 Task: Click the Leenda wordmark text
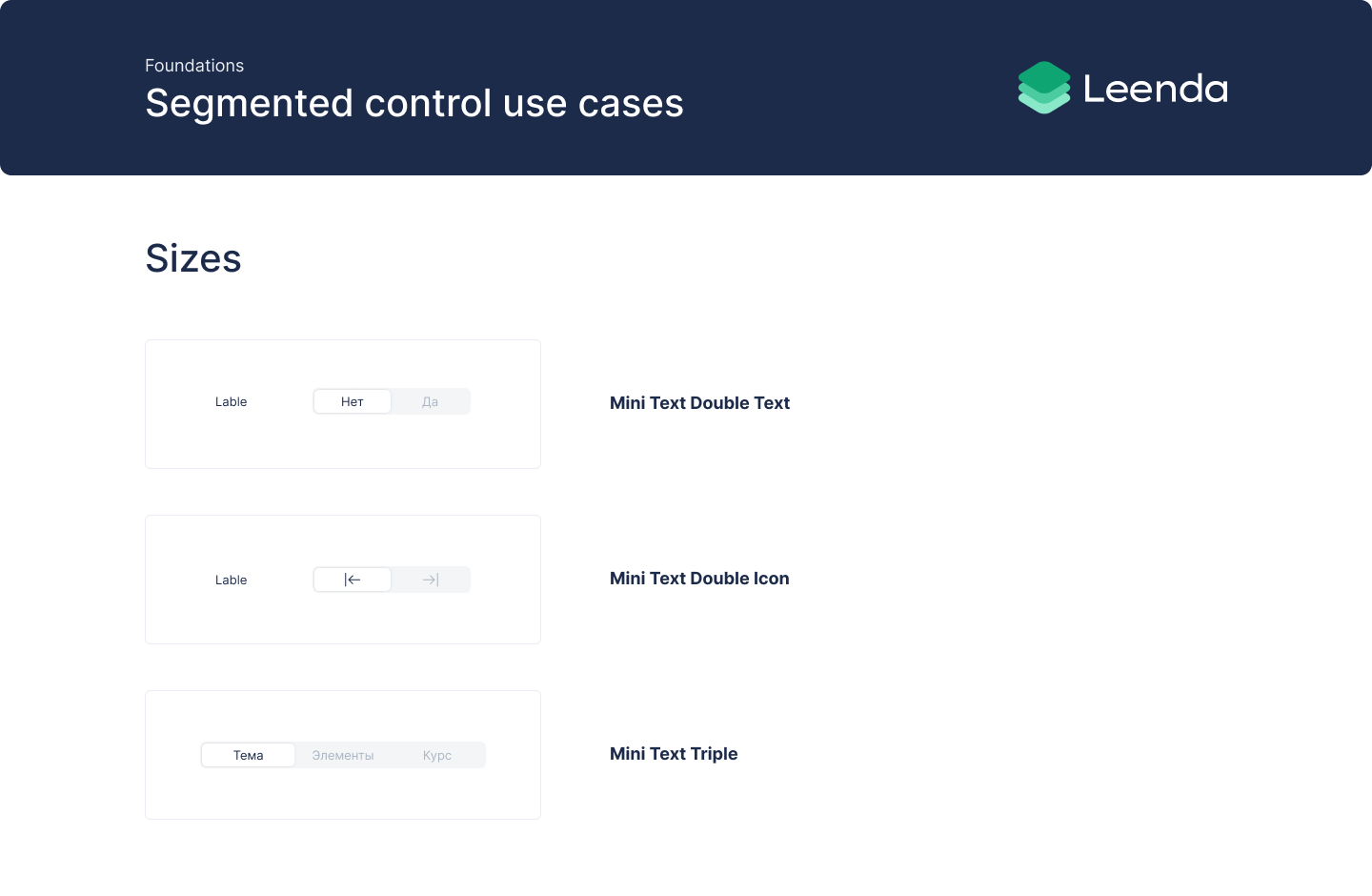(x=1155, y=89)
